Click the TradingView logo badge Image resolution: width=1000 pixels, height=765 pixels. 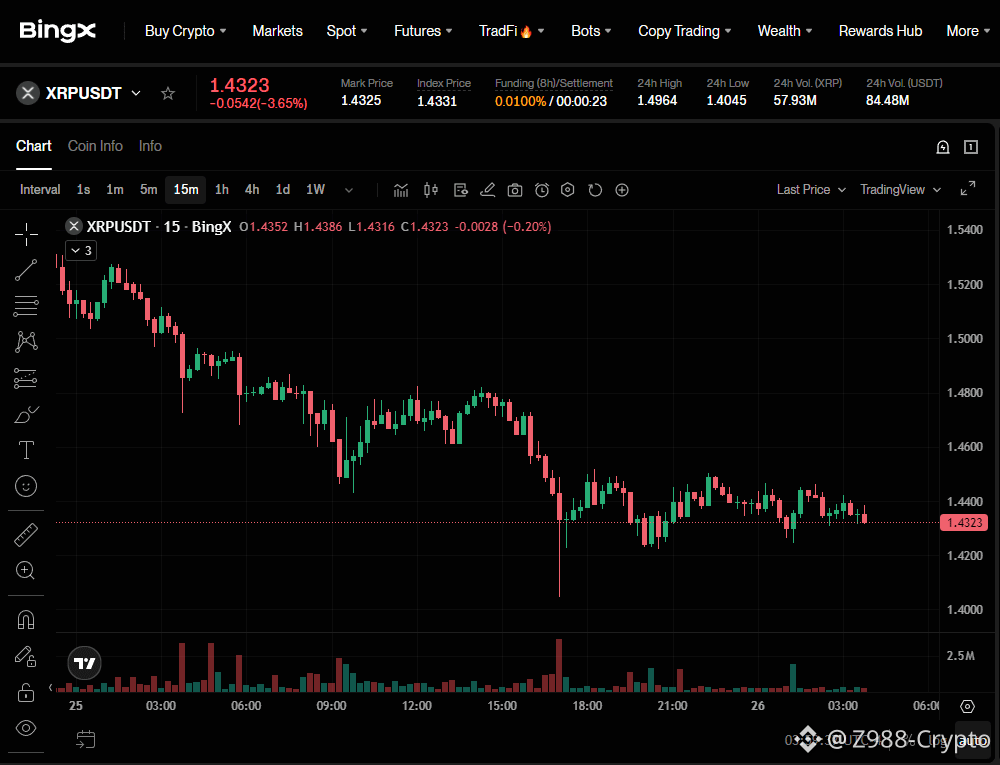pyautogui.click(x=85, y=664)
